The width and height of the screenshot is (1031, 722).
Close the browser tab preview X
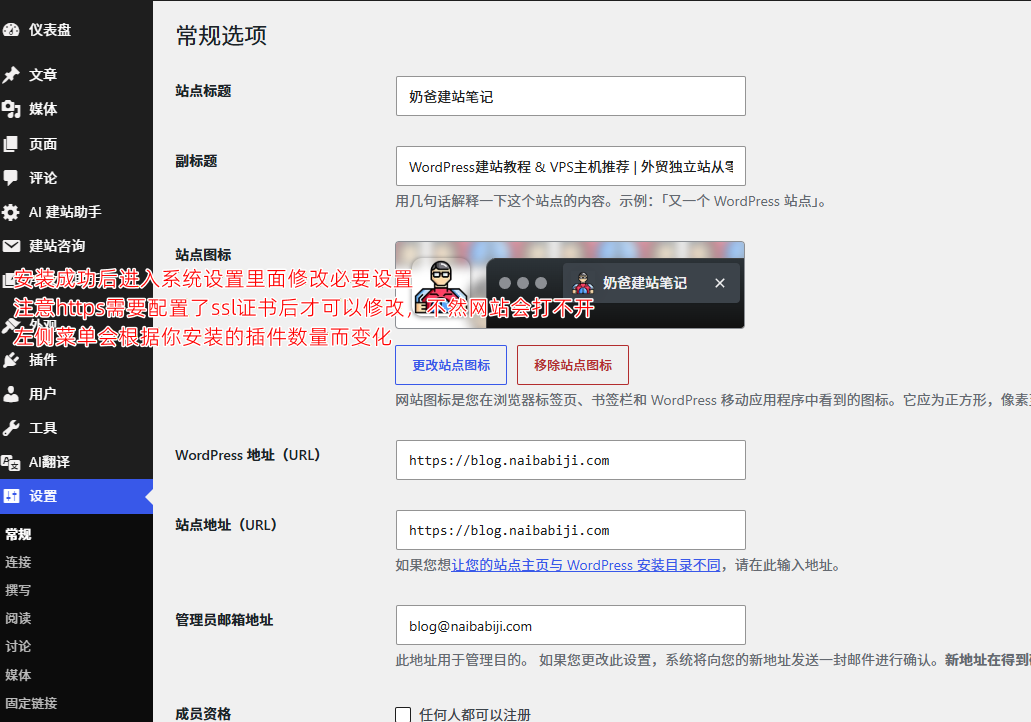(720, 283)
